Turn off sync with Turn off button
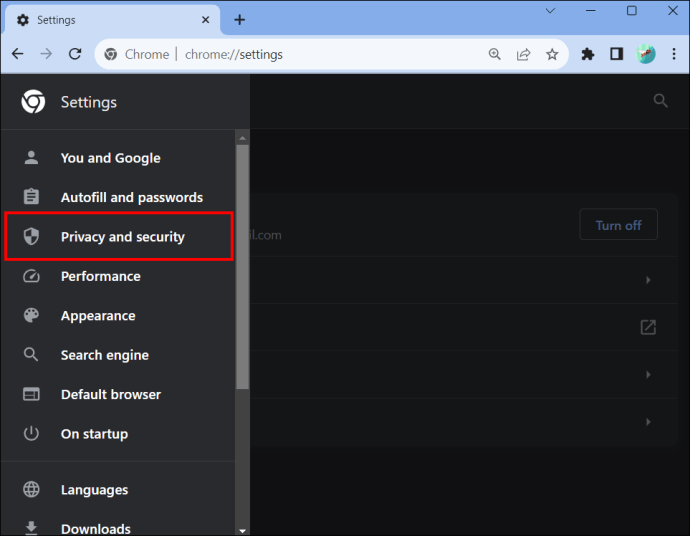Image resolution: width=690 pixels, height=536 pixels. 618,225
